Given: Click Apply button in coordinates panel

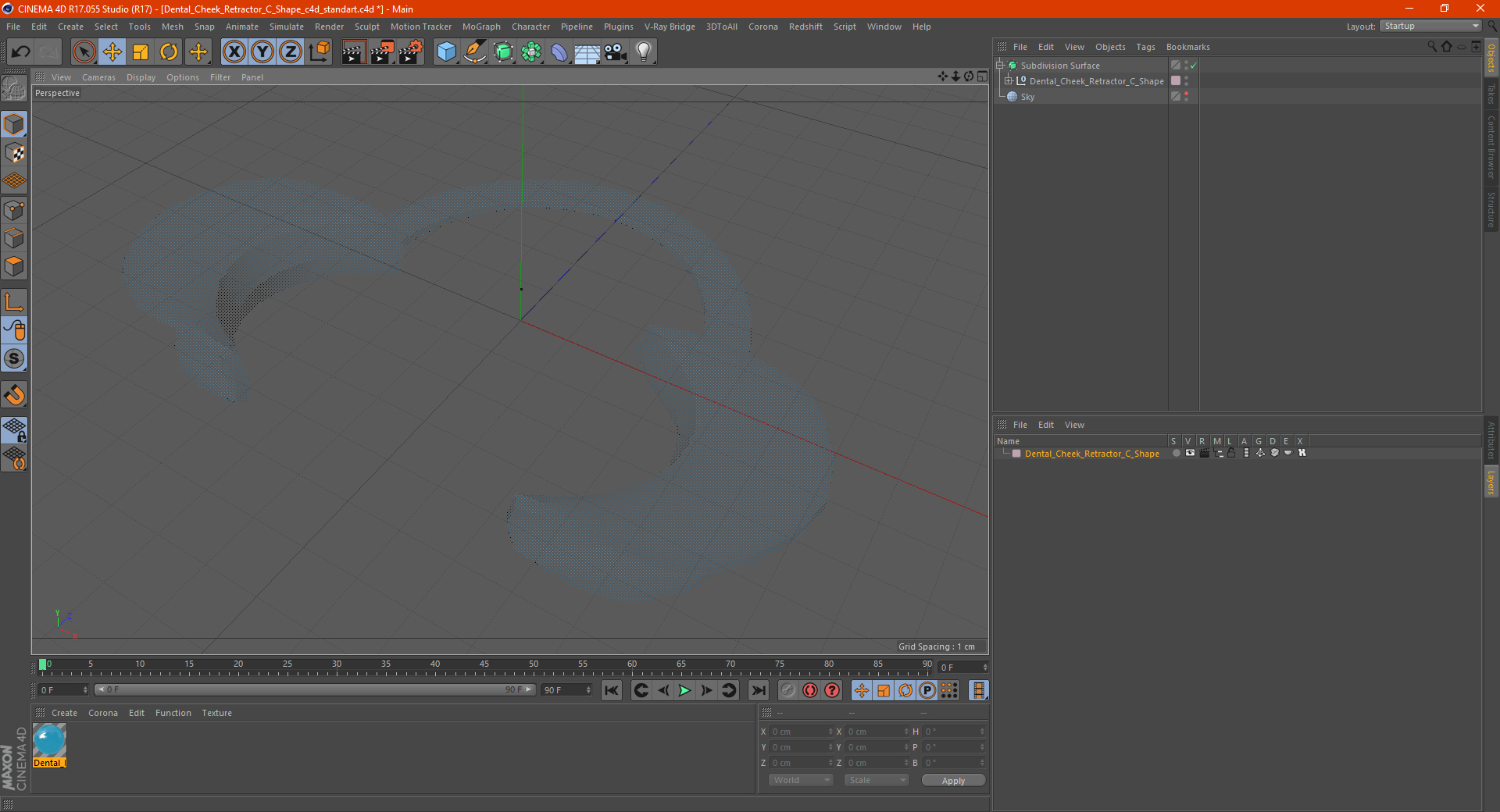Looking at the screenshot, I should 953,780.
